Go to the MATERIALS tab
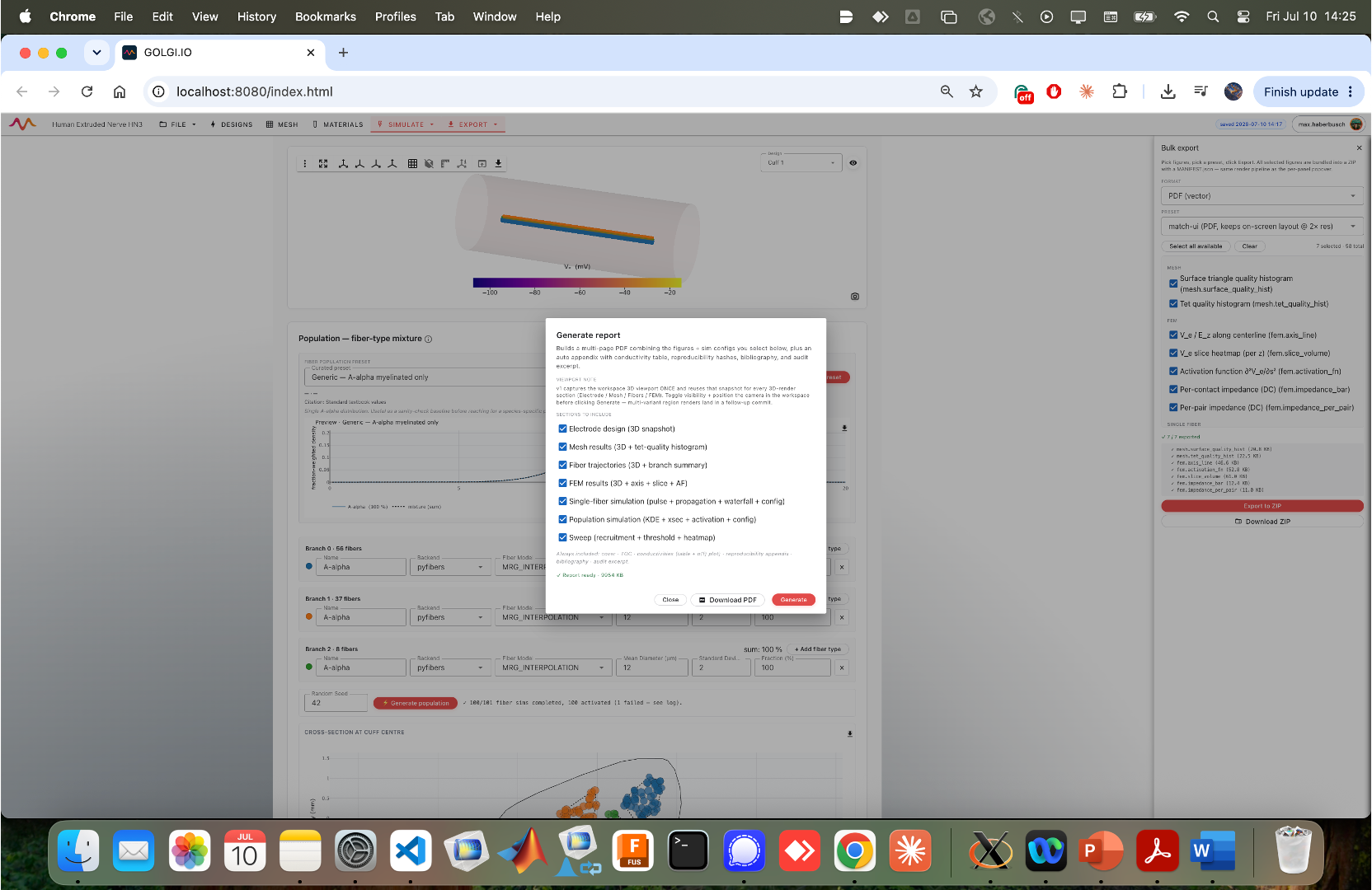Screen dimensions: 1372x890 point(338,124)
